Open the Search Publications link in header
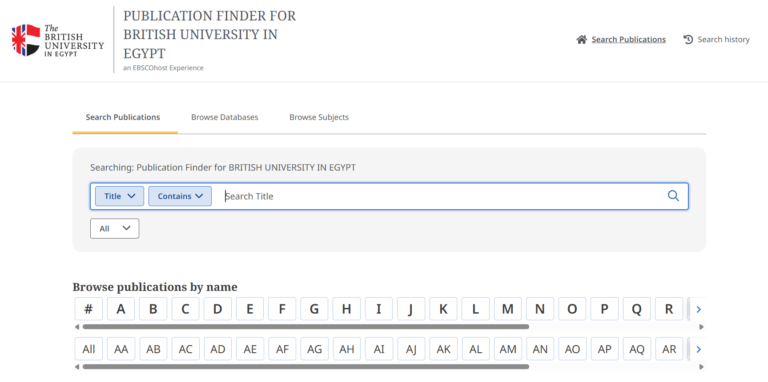This screenshot has height=382, width=768. coord(628,40)
